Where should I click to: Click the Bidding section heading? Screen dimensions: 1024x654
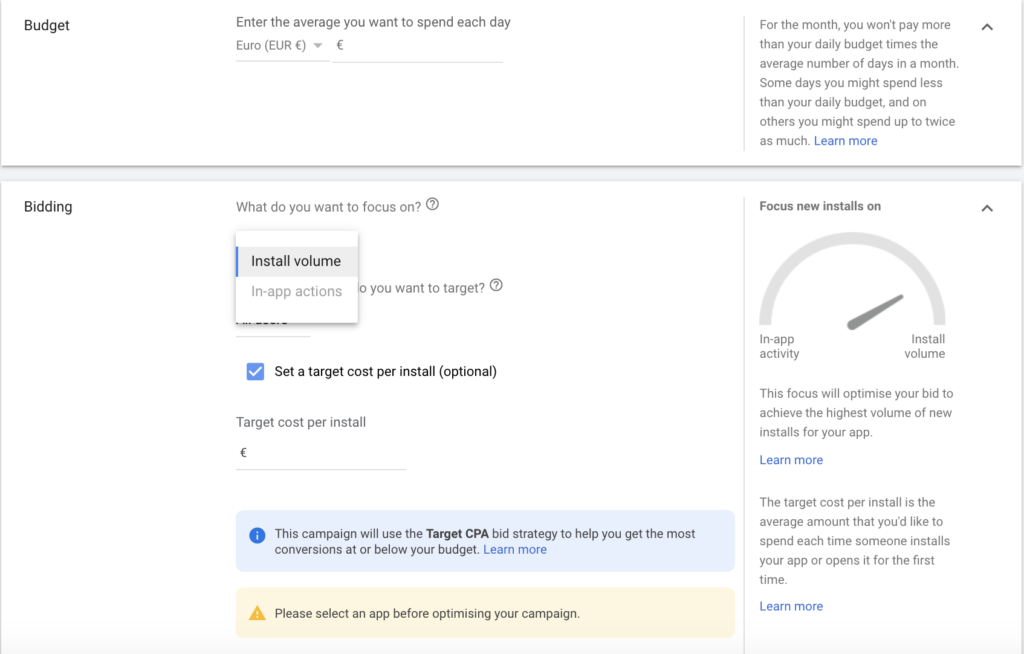coord(48,206)
